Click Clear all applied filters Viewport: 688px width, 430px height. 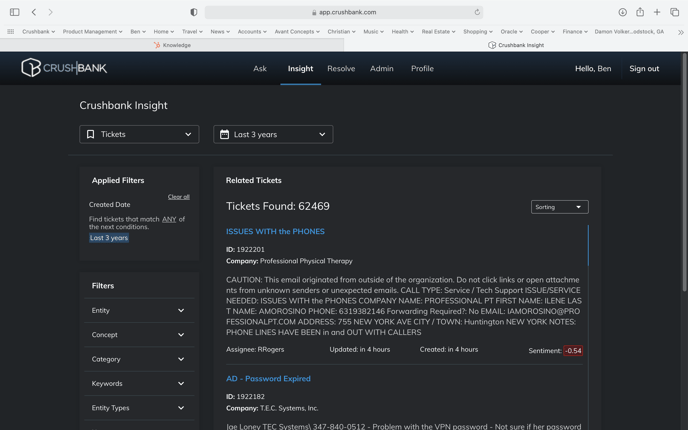pyautogui.click(x=179, y=197)
